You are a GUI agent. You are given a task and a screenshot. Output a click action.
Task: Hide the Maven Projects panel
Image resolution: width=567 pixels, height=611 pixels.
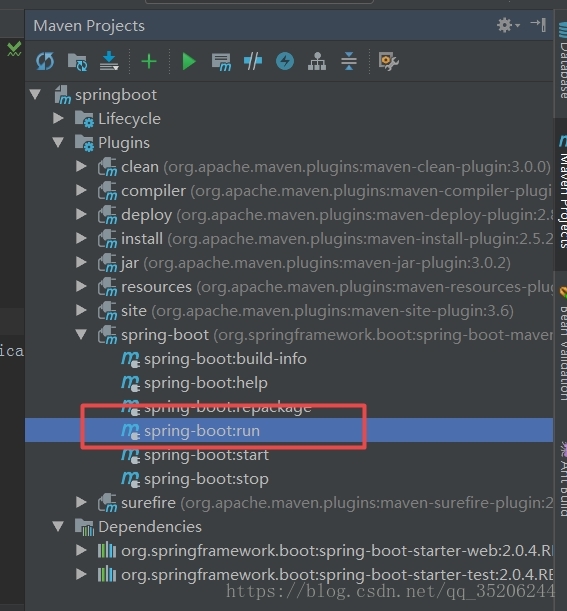coord(539,25)
